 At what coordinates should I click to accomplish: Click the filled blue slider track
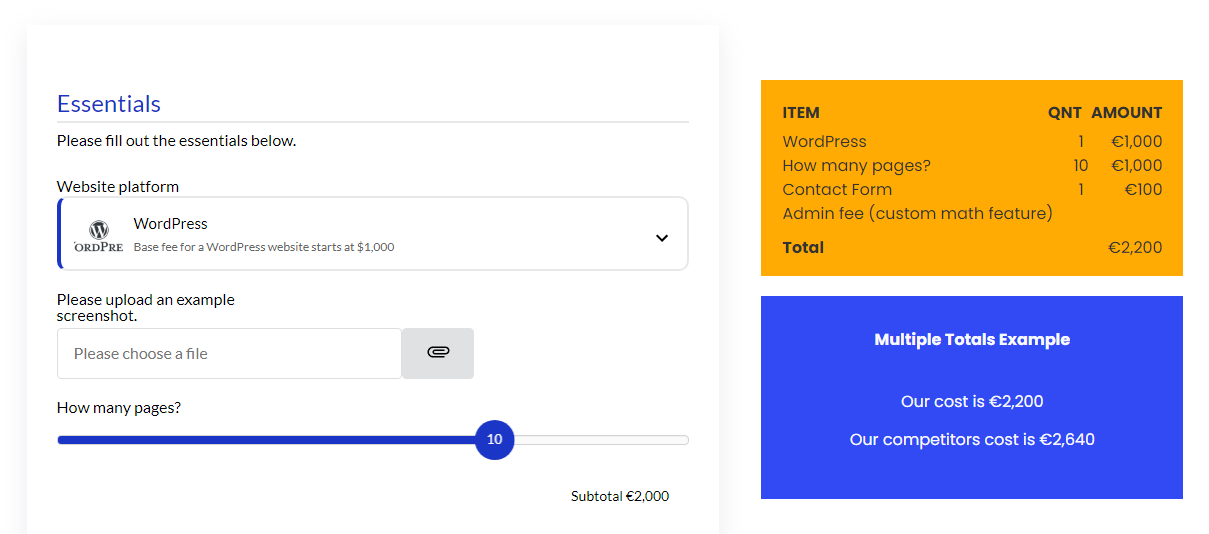[x=266, y=440]
